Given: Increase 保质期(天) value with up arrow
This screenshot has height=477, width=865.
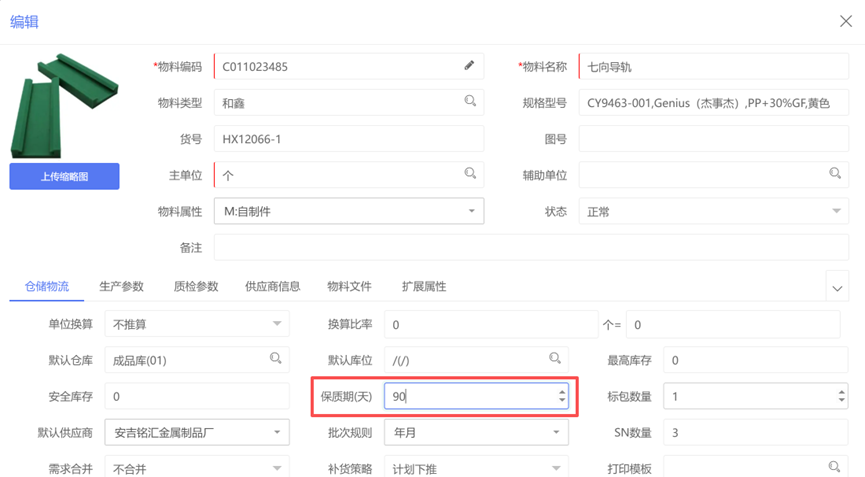Looking at the screenshot, I should 562,391.
